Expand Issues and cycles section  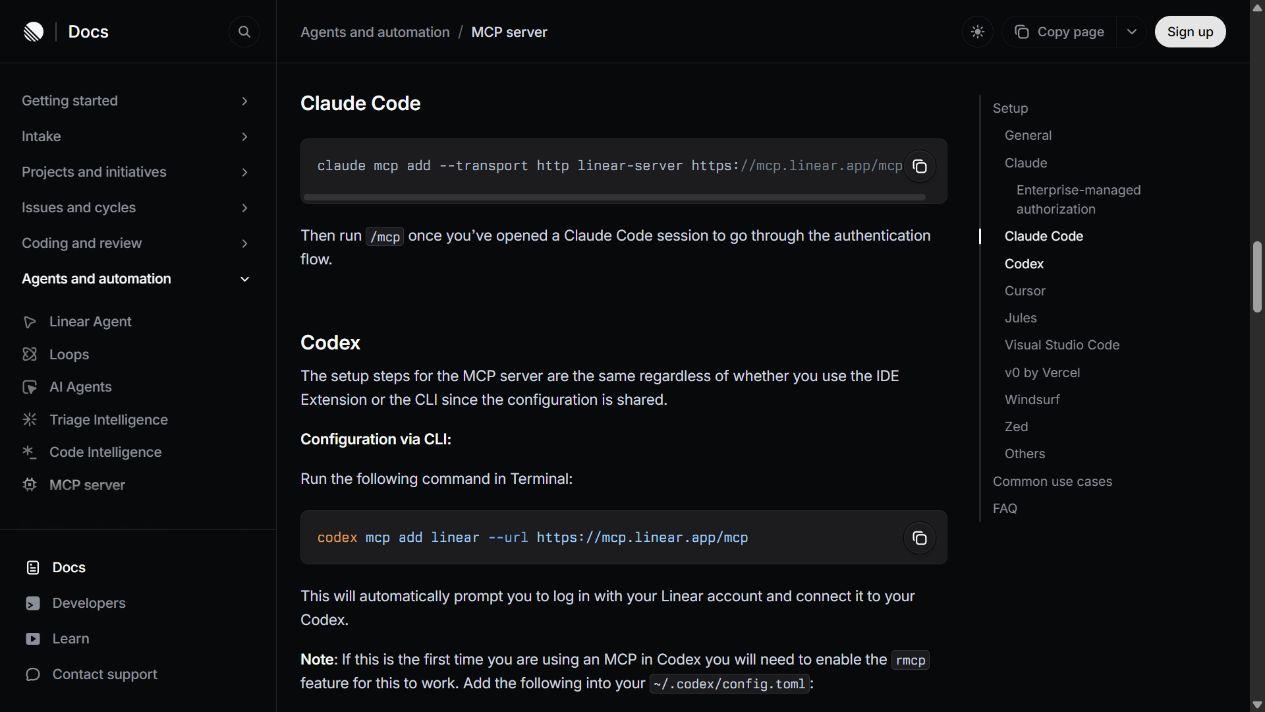(136, 208)
